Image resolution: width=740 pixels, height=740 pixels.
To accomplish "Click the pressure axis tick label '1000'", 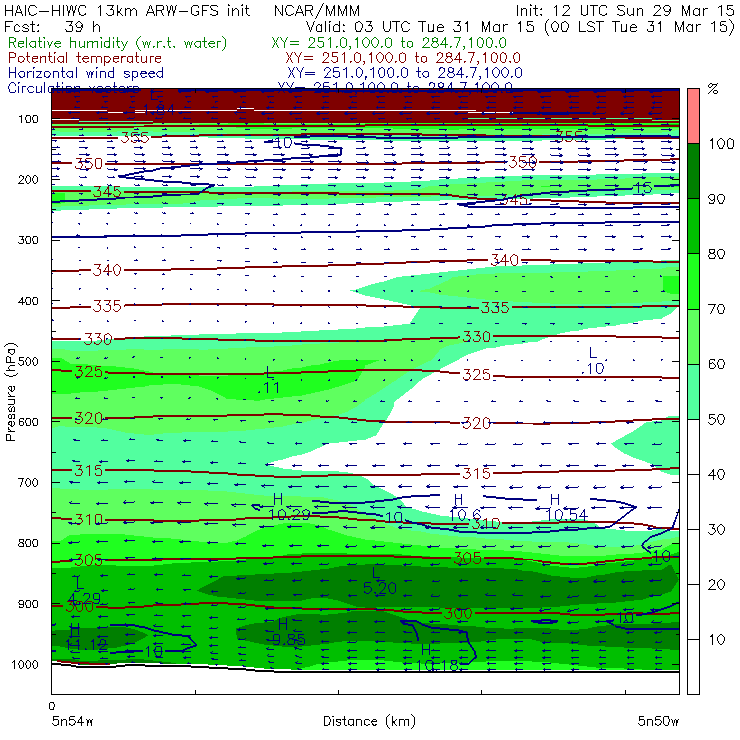I will [x=25, y=664].
